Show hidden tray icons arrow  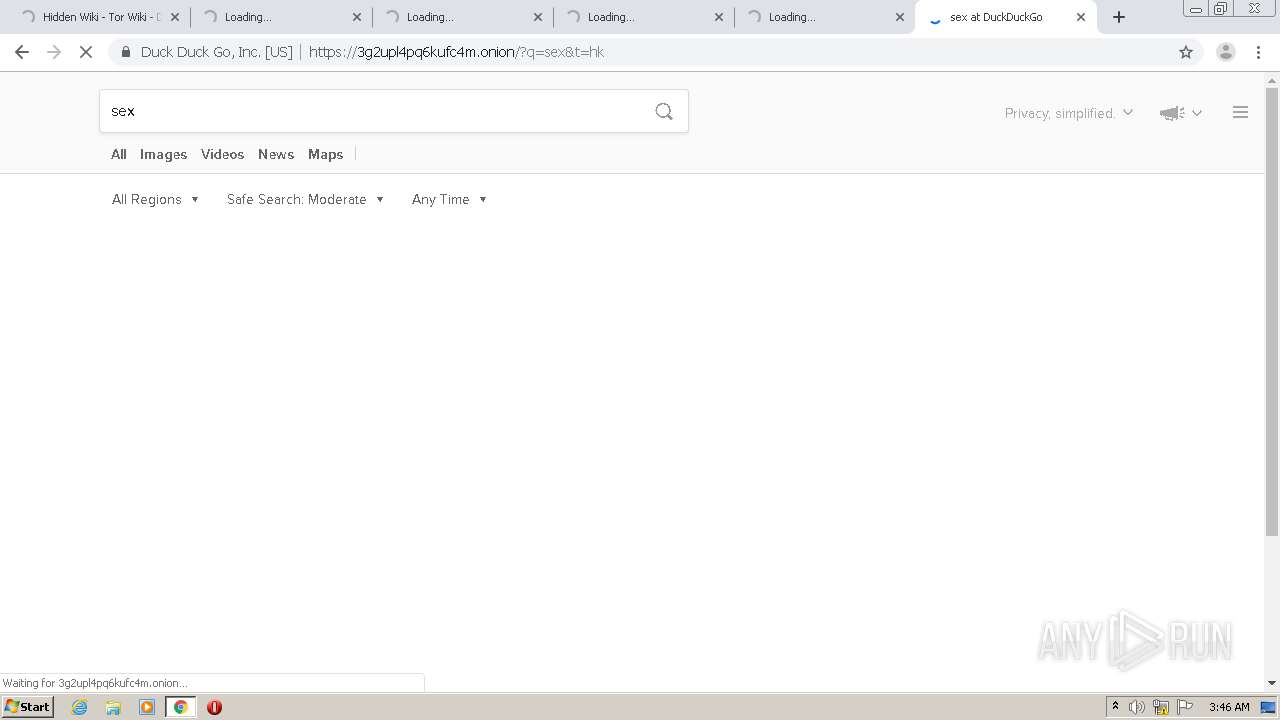pyautogui.click(x=1115, y=707)
